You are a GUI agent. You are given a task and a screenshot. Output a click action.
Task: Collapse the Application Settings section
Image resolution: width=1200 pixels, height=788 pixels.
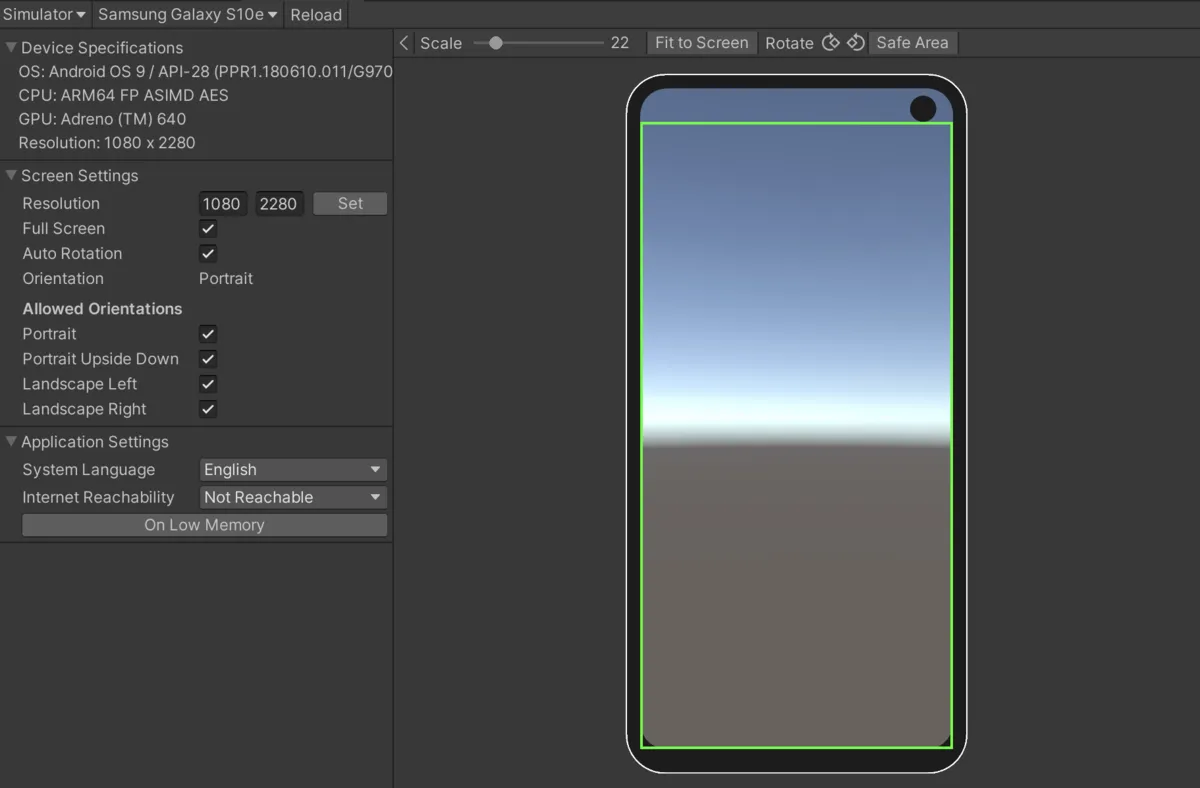click(x=11, y=442)
